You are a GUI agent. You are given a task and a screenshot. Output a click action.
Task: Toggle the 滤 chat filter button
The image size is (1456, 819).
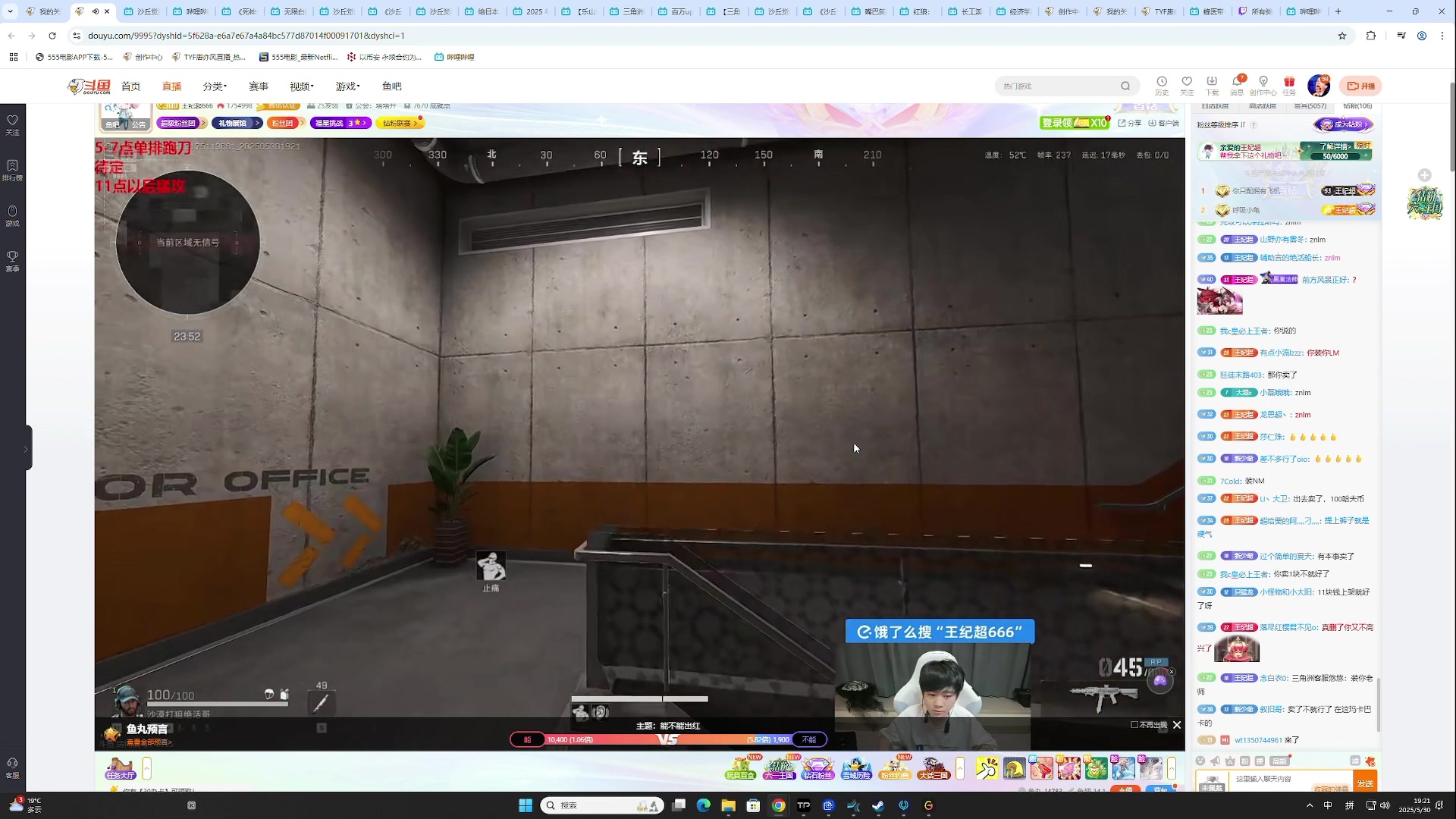point(1355,761)
